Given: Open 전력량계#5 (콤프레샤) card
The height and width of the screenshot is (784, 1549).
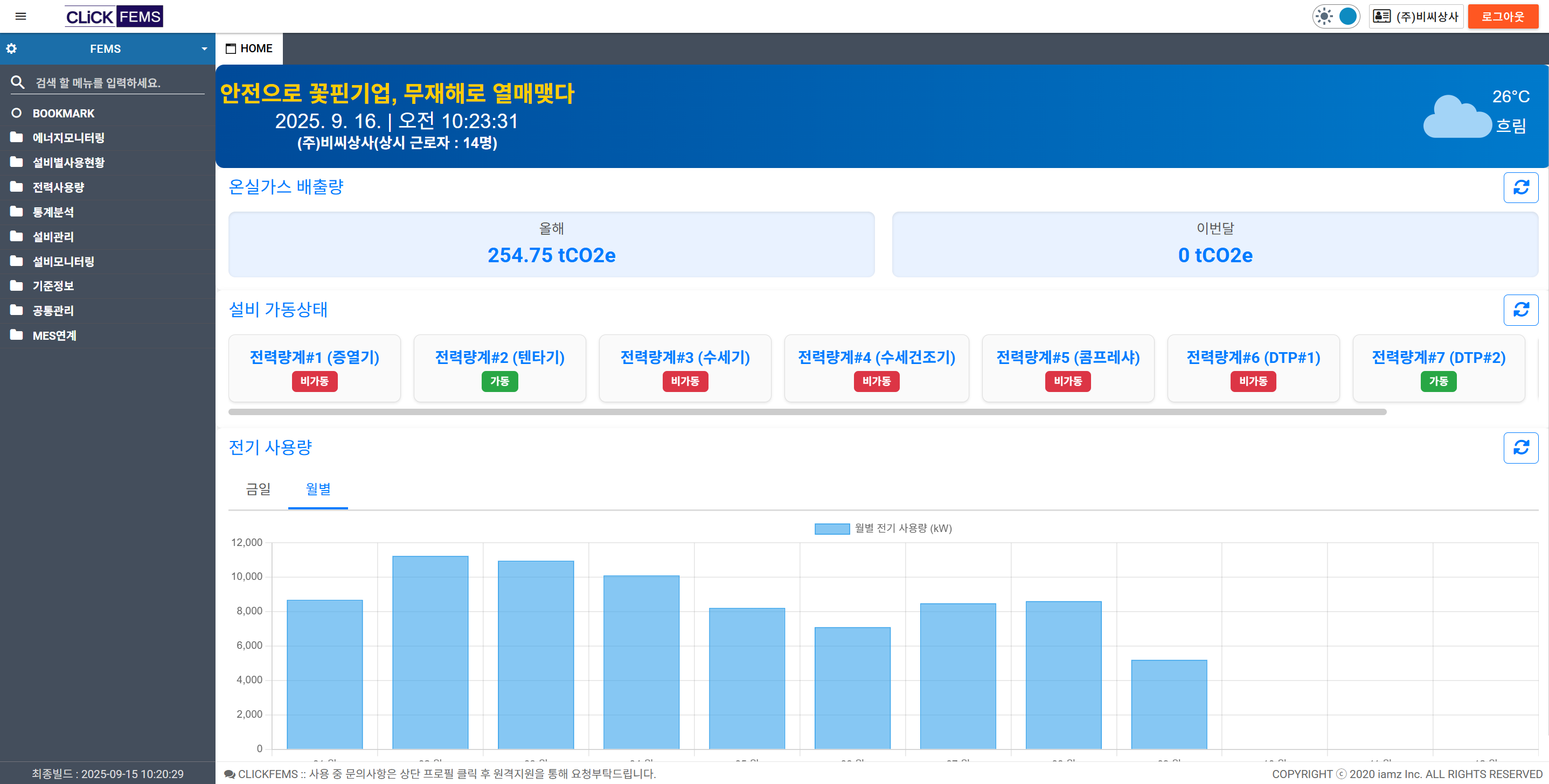Looking at the screenshot, I should 1068,368.
